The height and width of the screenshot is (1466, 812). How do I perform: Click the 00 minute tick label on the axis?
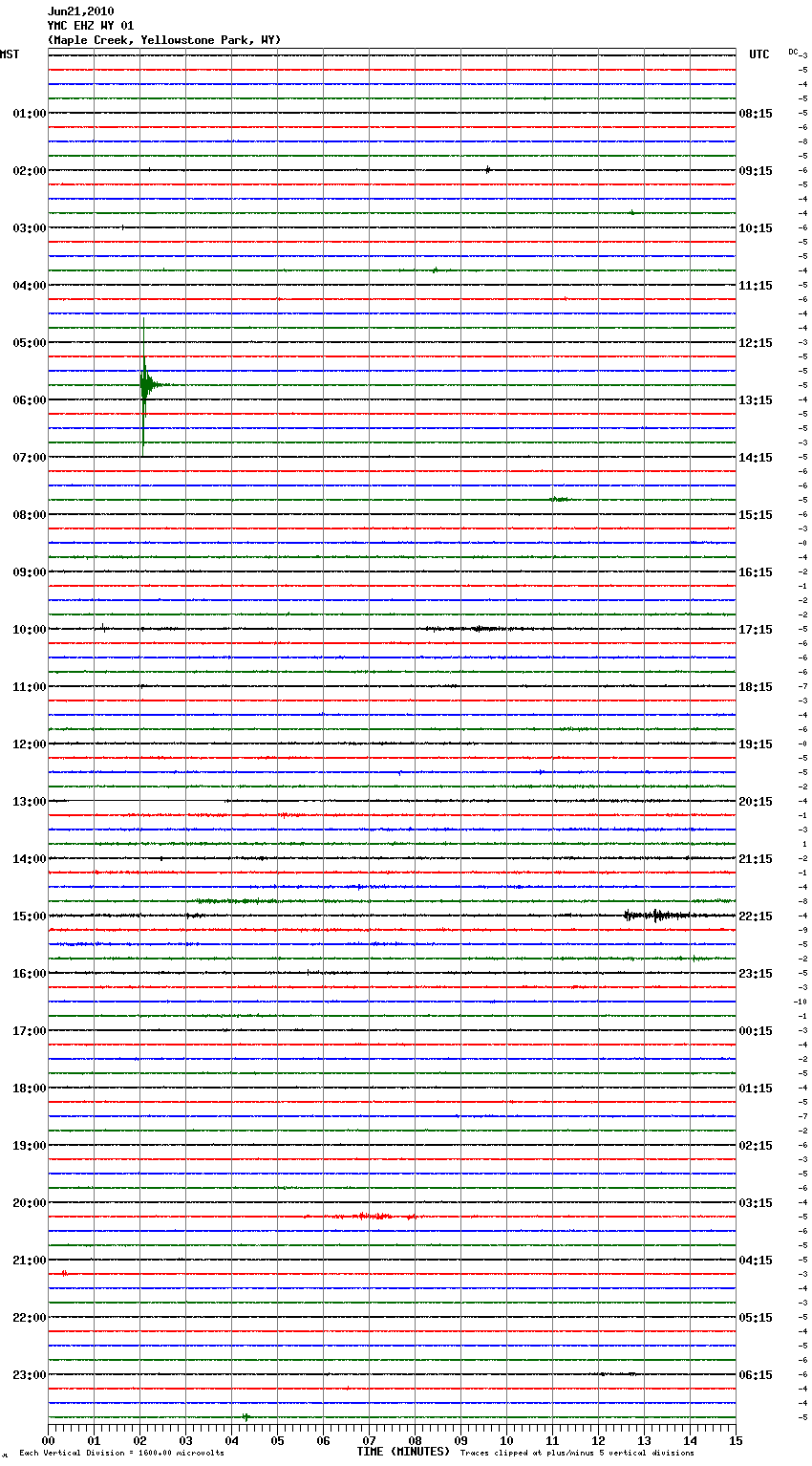coord(48,1440)
